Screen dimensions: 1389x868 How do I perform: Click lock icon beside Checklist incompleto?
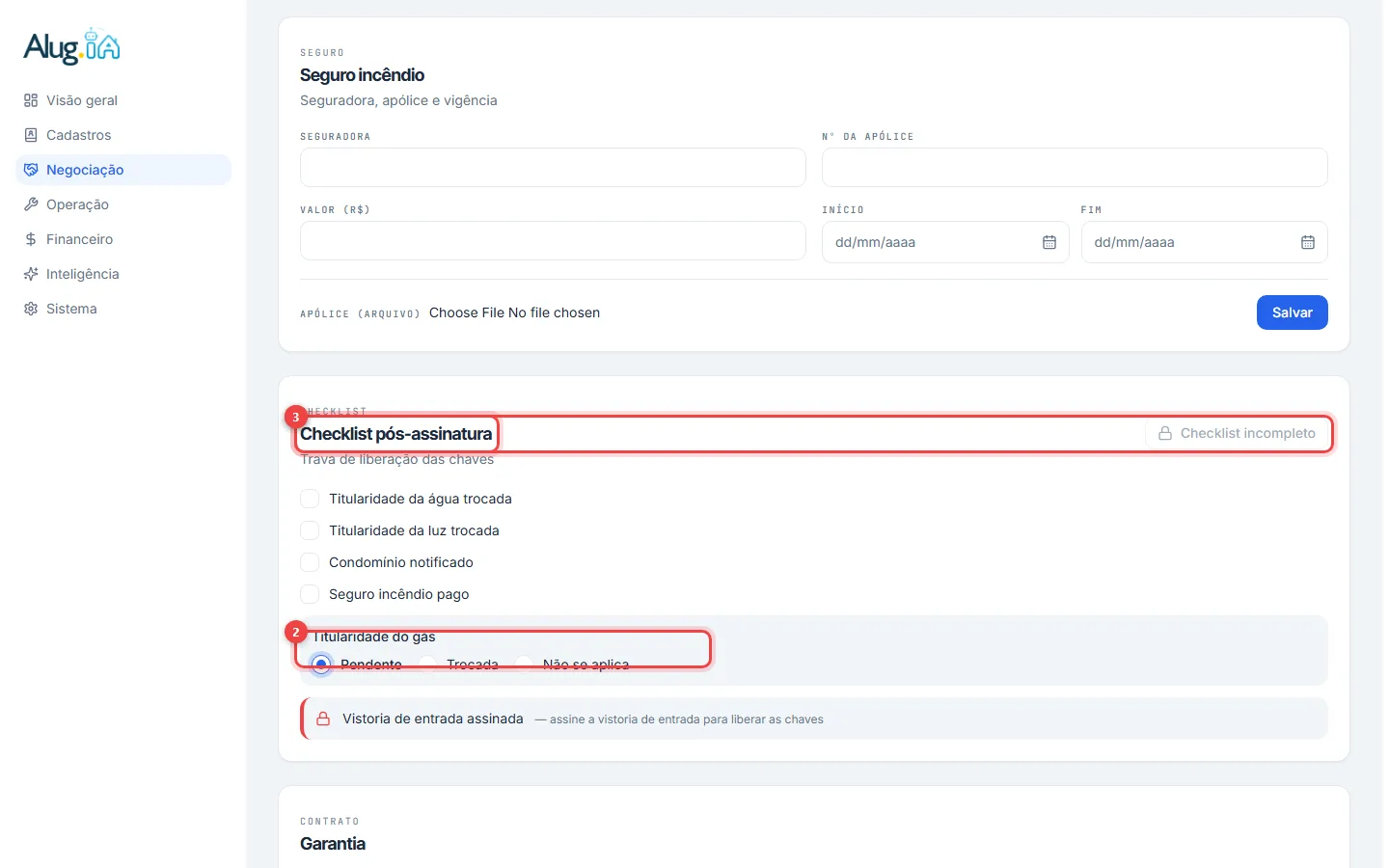coord(1165,433)
